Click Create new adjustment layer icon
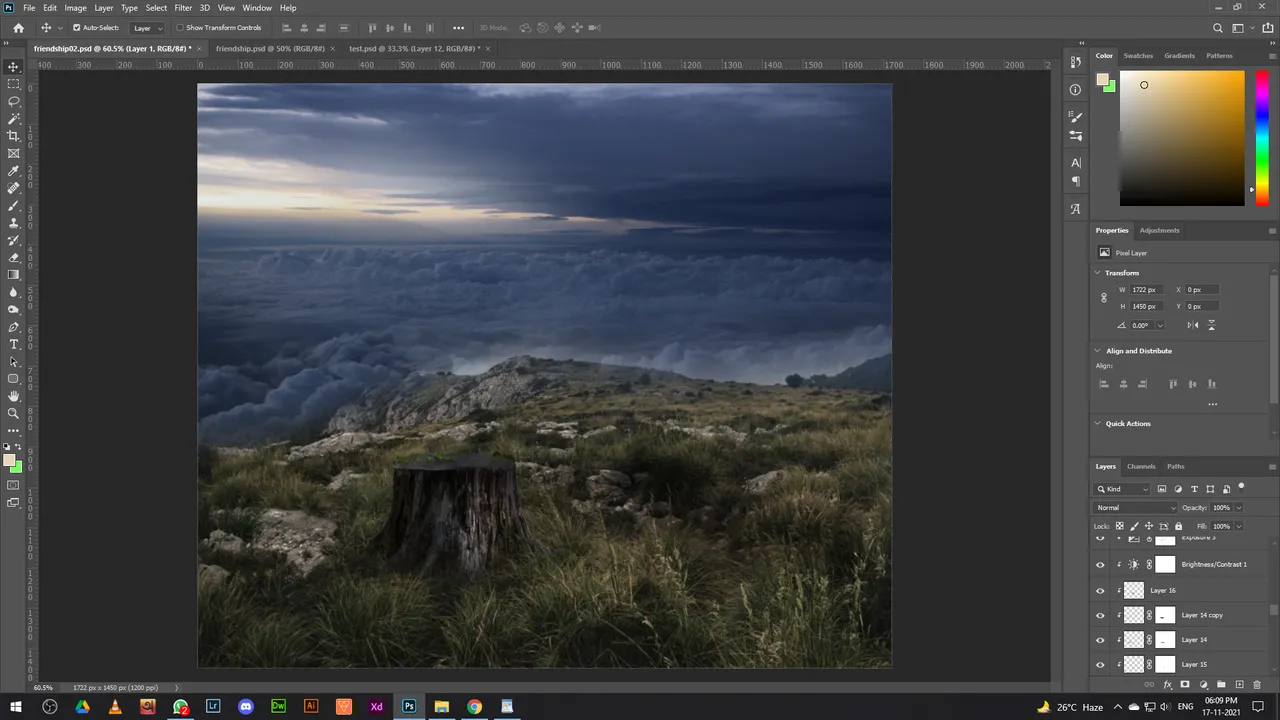This screenshot has width=1280, height=720. [1203, 685]
